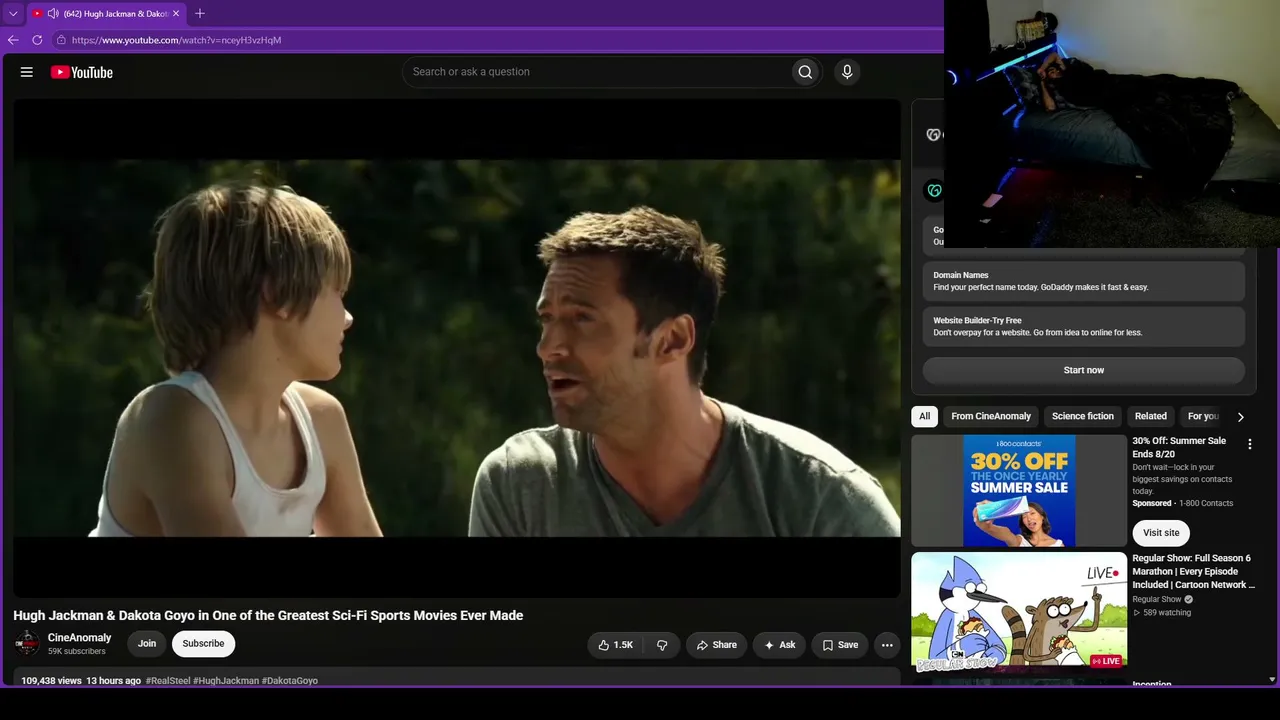The image size is (1280, 720).
Task: Open the Regular Show live stream thumbnail
Action: (x=1019, y=612)
